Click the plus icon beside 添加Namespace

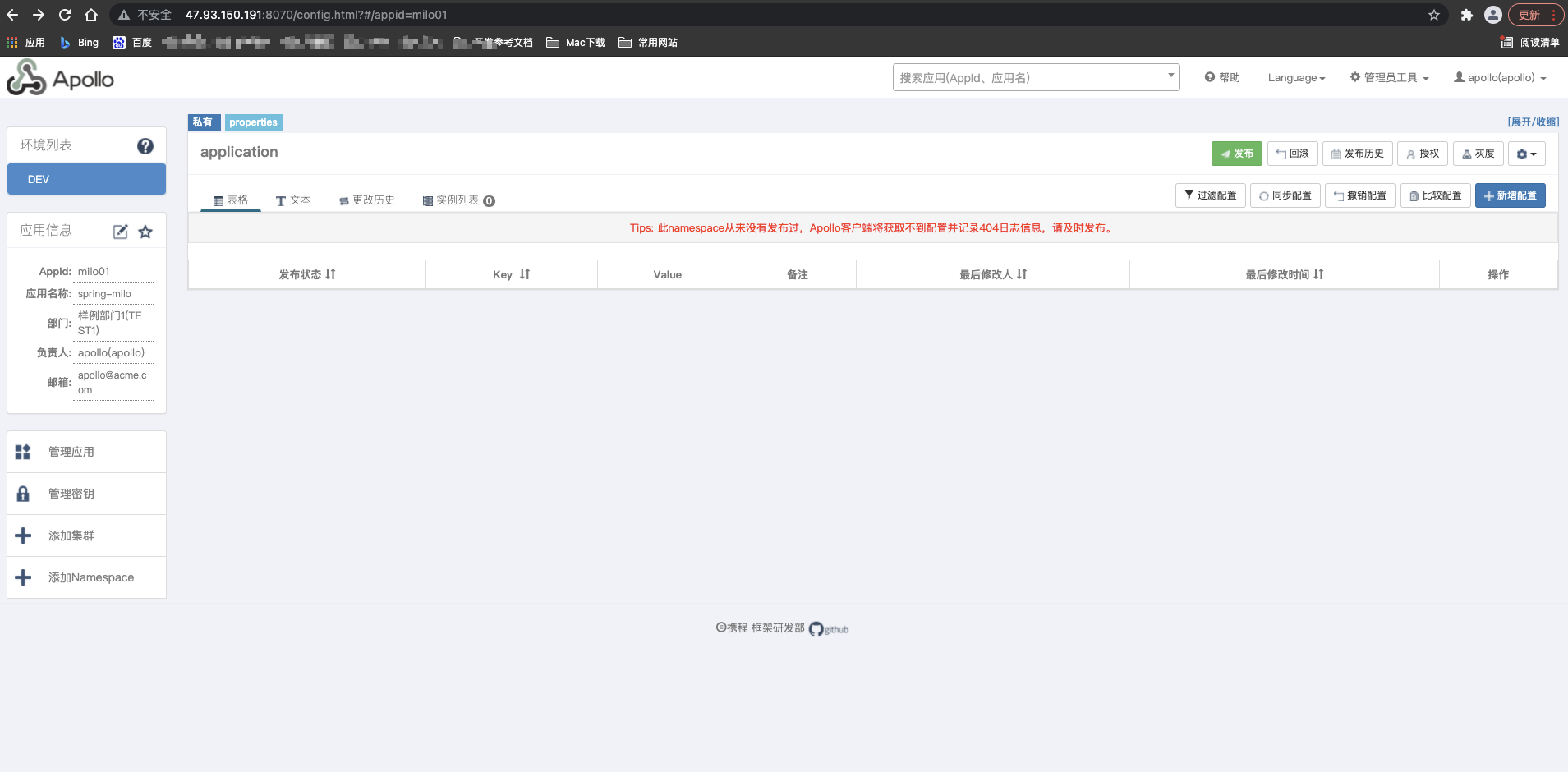pos(22,577)
